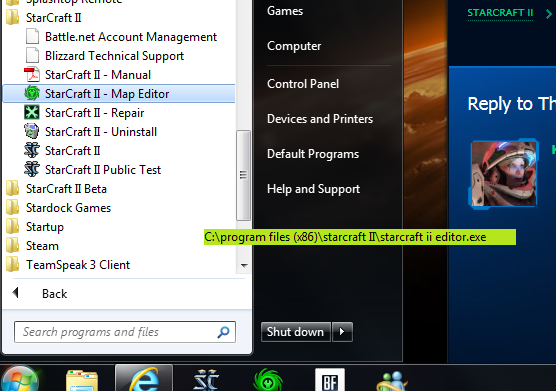The height and width of the screenshot is (391, 556).
Task: Select 'StarCraft II - Uninstall' text entry
Action: pyautogui.click(x=101, y=132)
